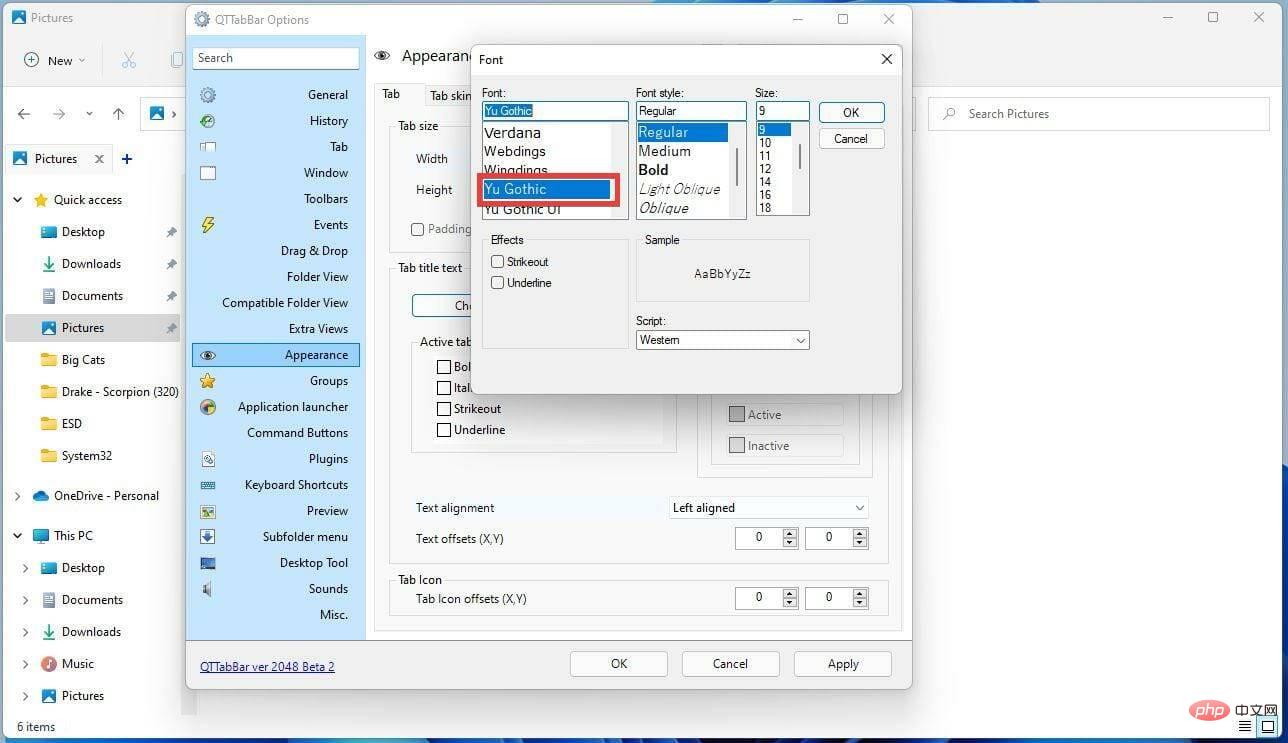1288x743 pixels.
Task: Click the Keyboard Shortcuts icon
Action: tap(208, 485)
